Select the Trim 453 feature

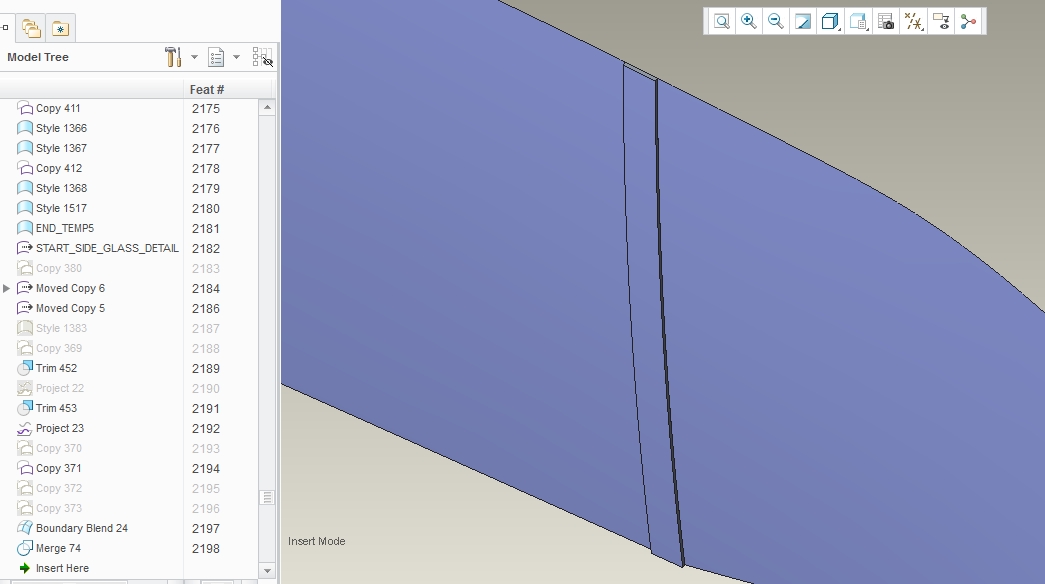click(x=56, y=408)
